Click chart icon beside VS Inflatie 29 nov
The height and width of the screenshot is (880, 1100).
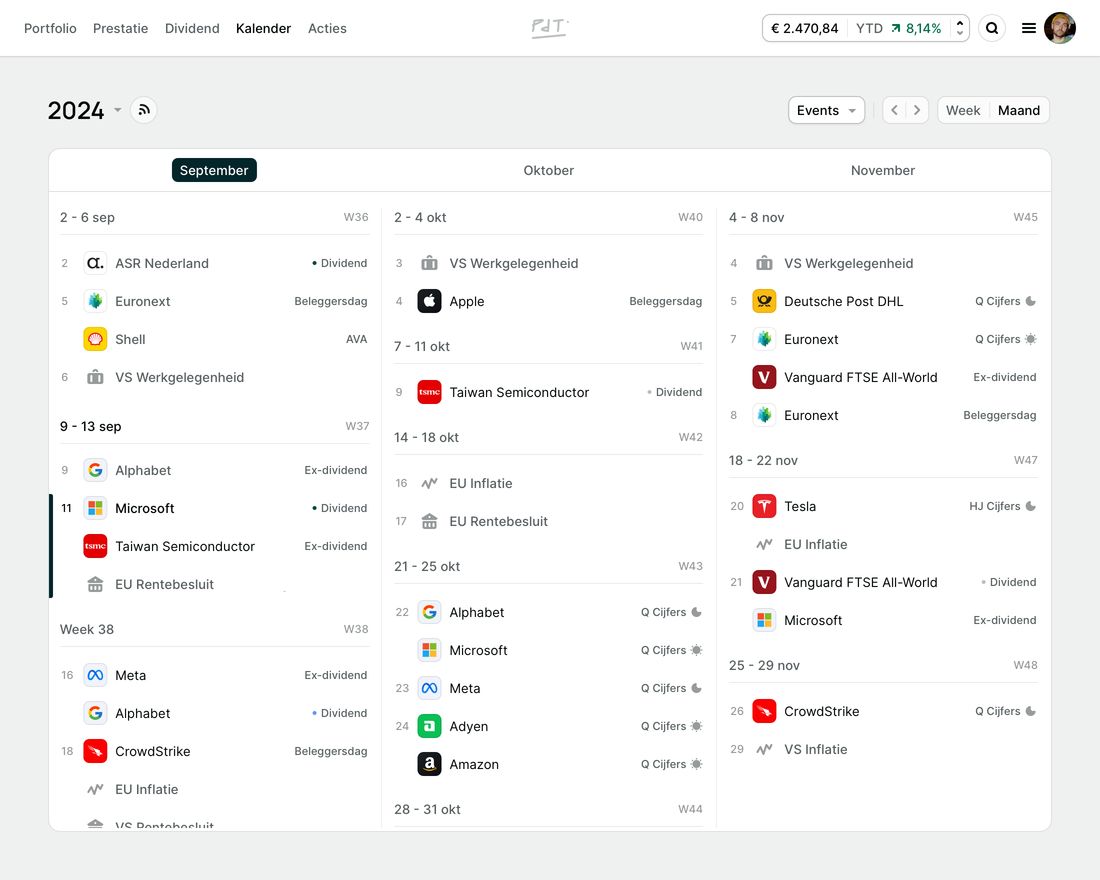(764, 749)
